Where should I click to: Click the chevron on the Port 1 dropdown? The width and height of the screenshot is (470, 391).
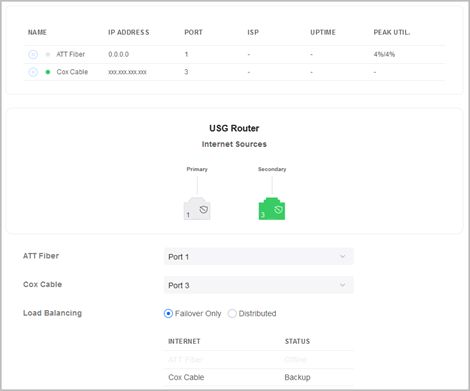tap(342, 256)
